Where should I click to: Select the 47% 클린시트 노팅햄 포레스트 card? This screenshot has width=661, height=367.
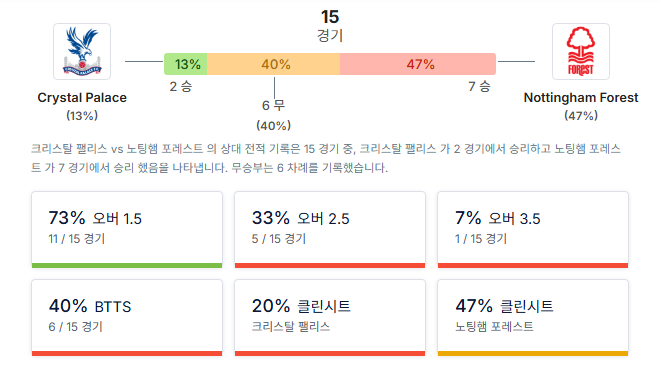[x=533, y=318]
